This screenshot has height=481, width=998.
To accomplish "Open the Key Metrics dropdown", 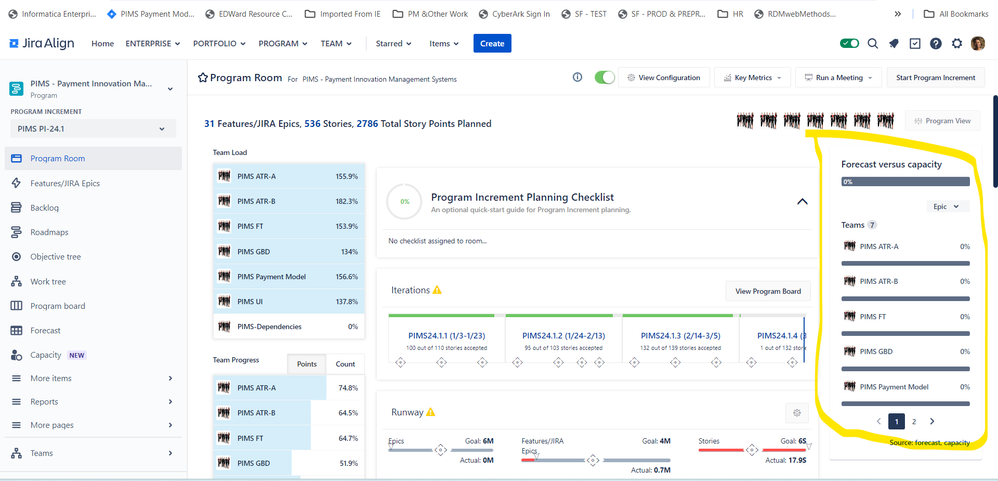I will click(x=752, y=78).
